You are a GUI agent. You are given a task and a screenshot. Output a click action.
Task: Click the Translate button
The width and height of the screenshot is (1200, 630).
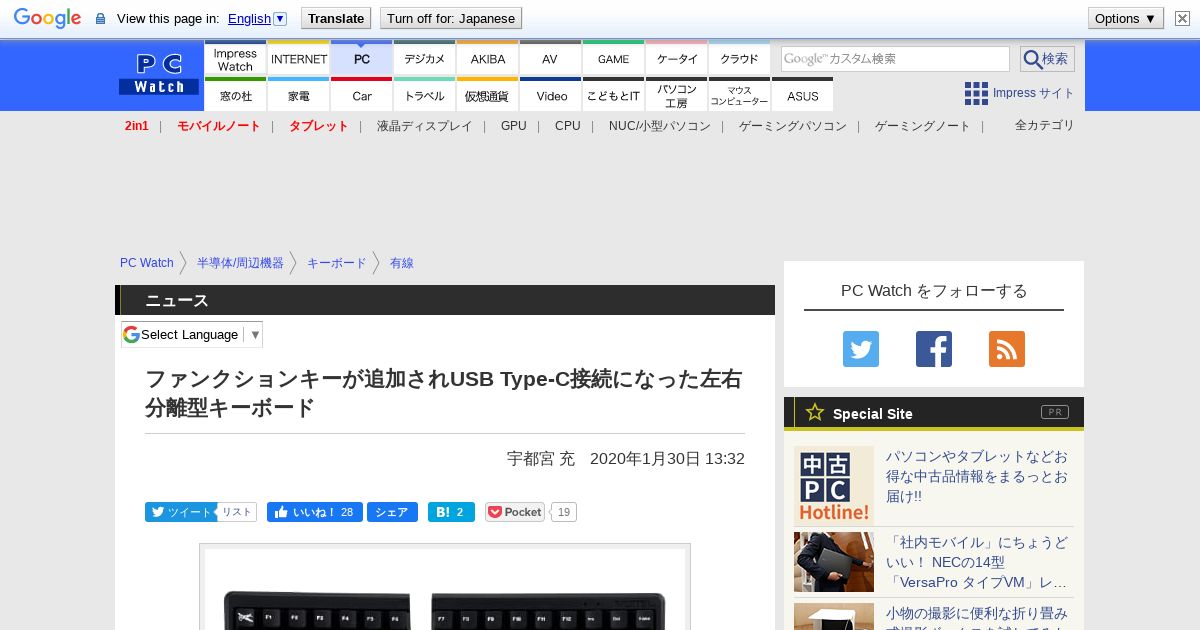[336, 18]
